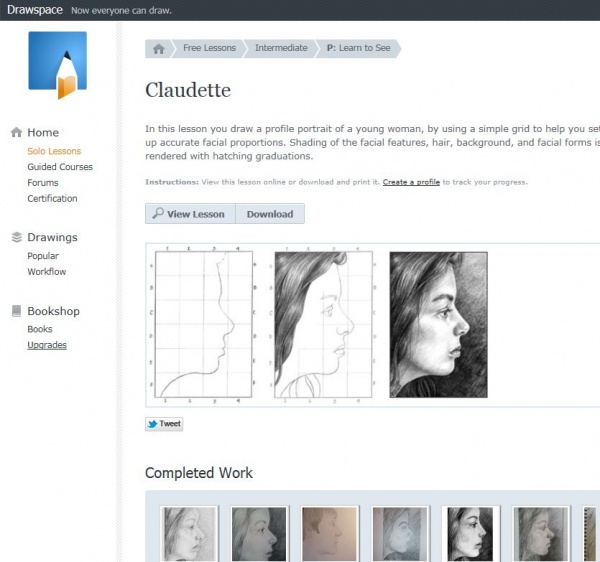The height and width of the screenshot is (562, 600).
Task: Open Solo Lessons
Action: (x=54, y=151)
